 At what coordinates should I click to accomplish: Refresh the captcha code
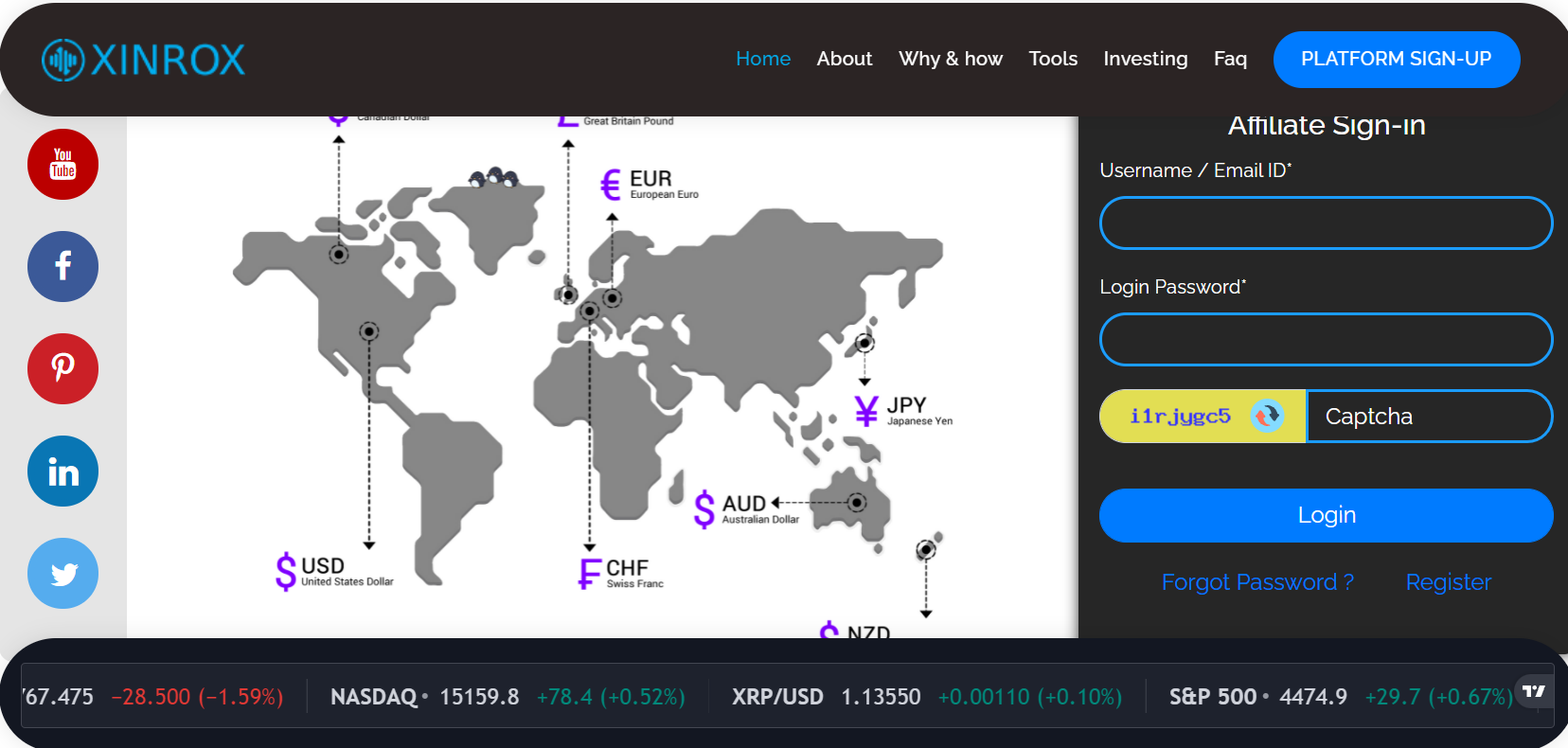tap(1267, 416)
